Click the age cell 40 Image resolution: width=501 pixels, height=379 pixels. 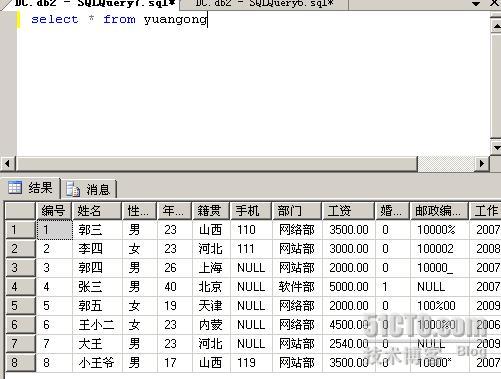pyautogui.click(x=174, y=287)
